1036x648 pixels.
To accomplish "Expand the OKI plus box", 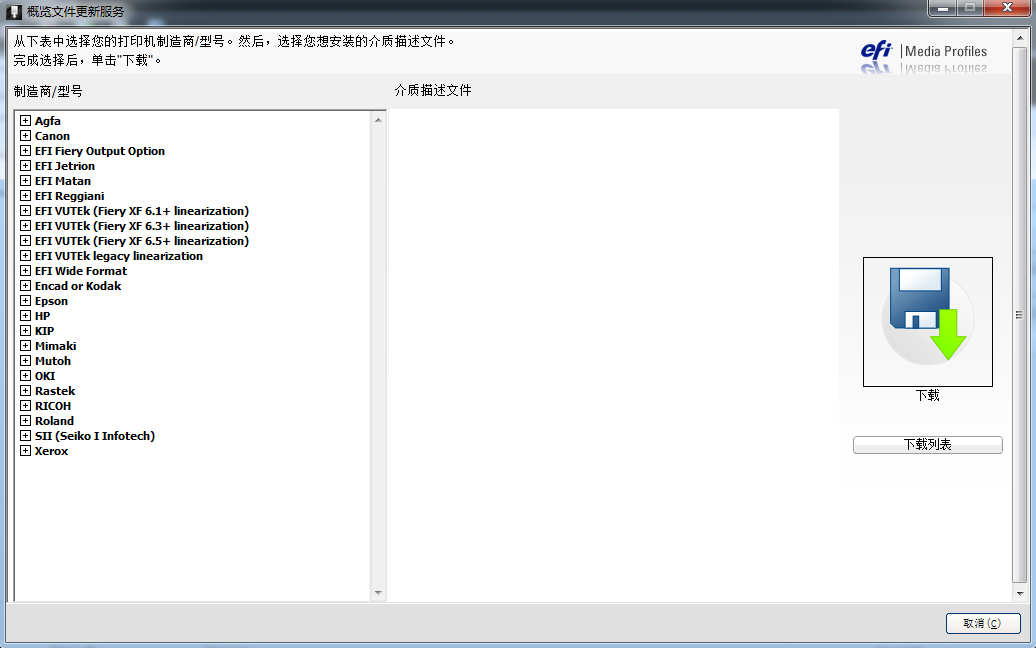I will [25, 375].
